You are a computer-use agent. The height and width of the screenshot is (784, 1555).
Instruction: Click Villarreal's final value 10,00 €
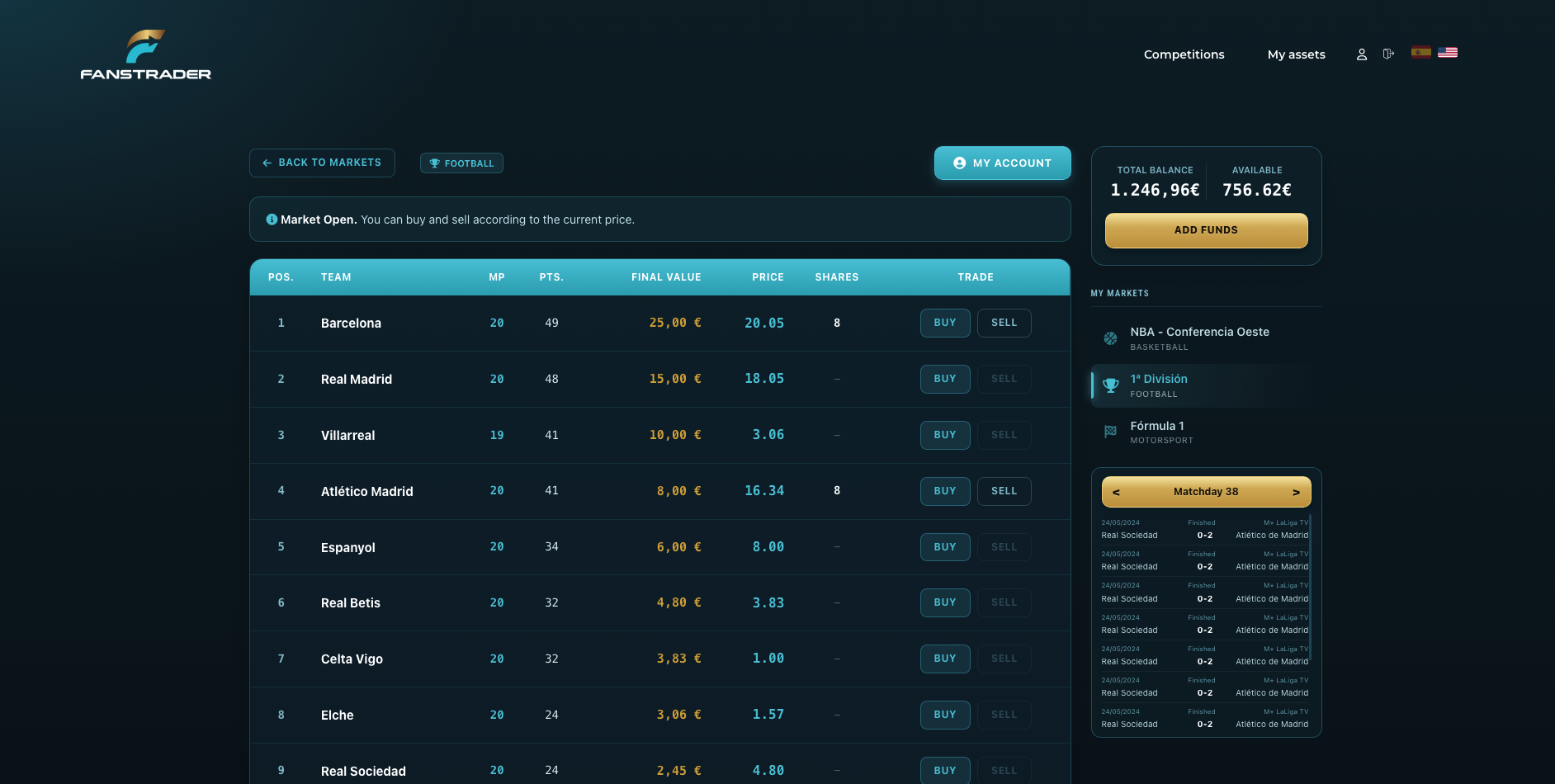point(675,435)
